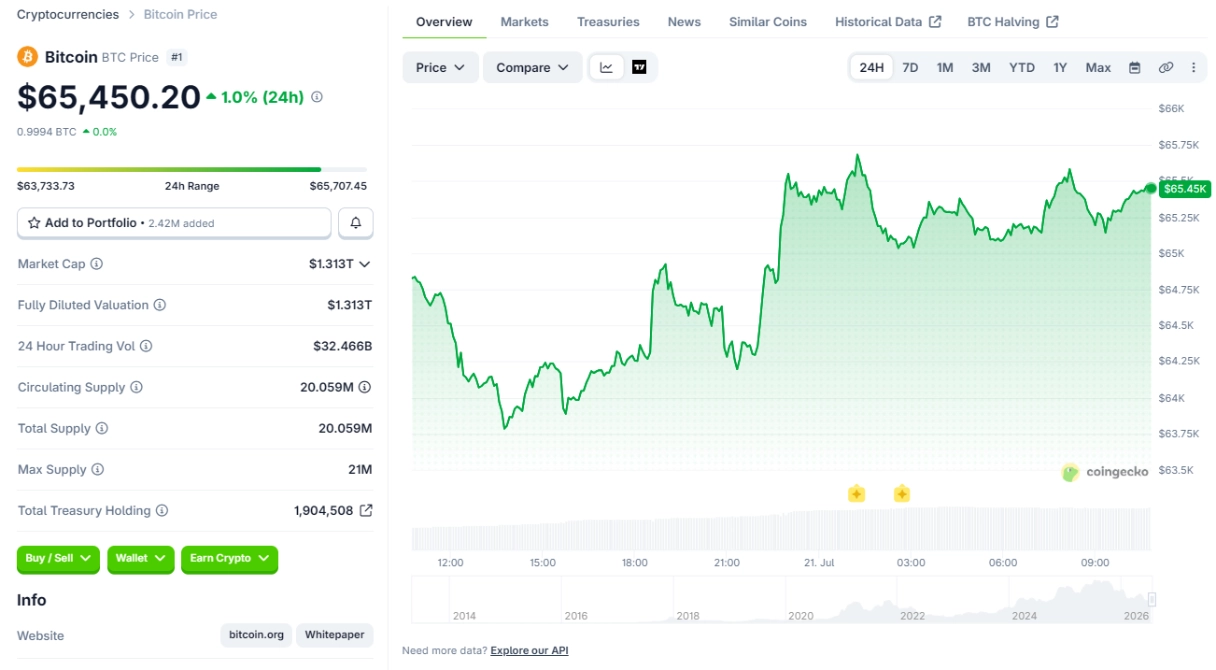Open Wallet dropdown
Viewport: 1216px width, 670px height.
click(x=141, y=558)
